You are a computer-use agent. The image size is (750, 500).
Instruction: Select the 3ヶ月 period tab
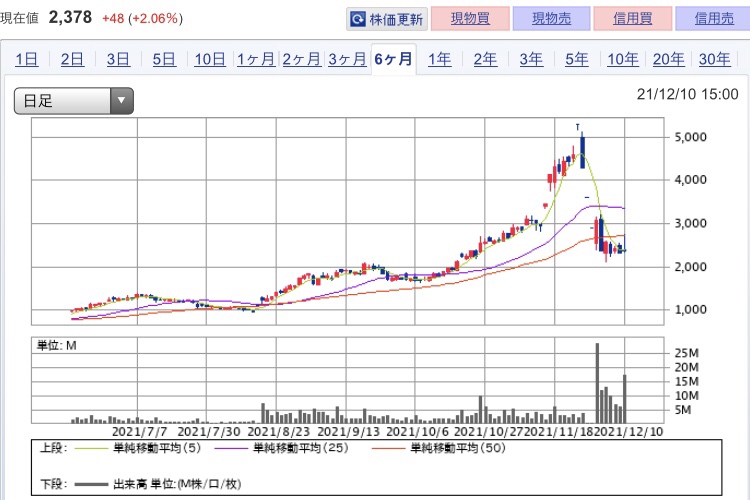point(347,59)
